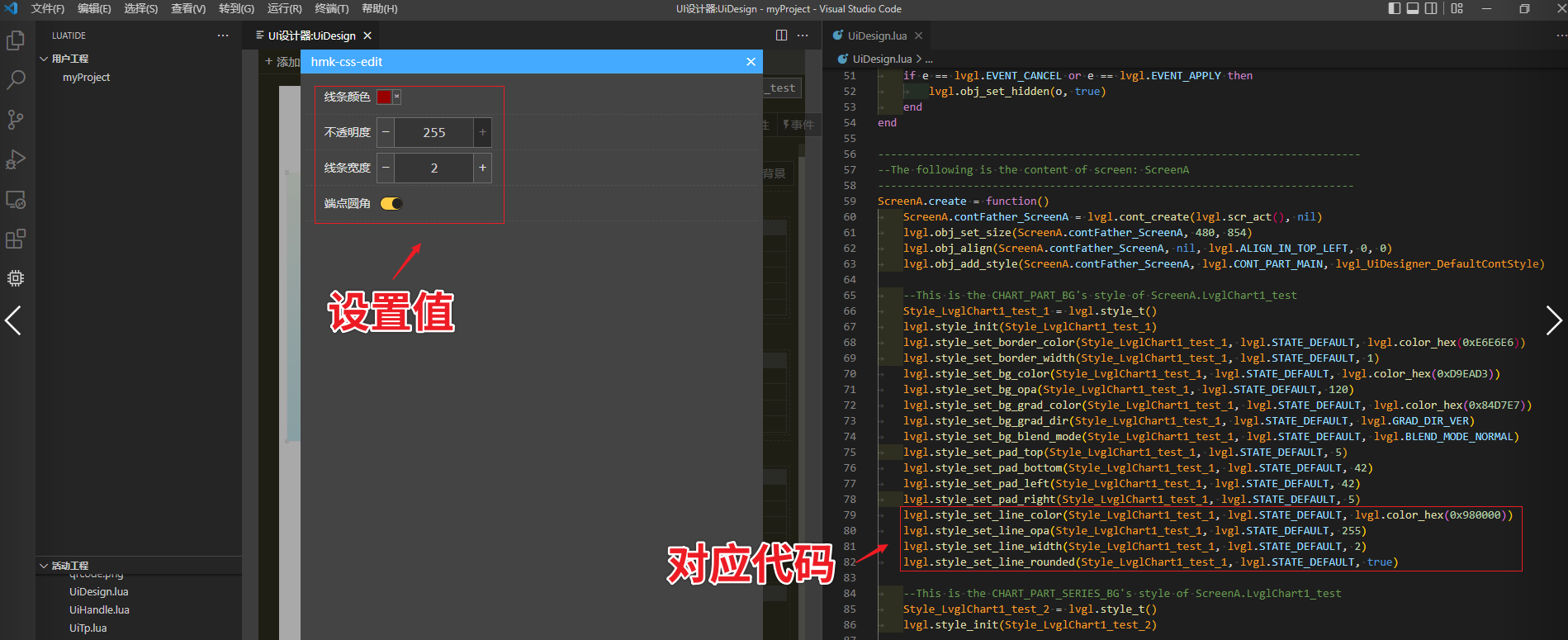Decrease the 不透明度 value with minus
1568x640 pixels.
pos(386,132)
